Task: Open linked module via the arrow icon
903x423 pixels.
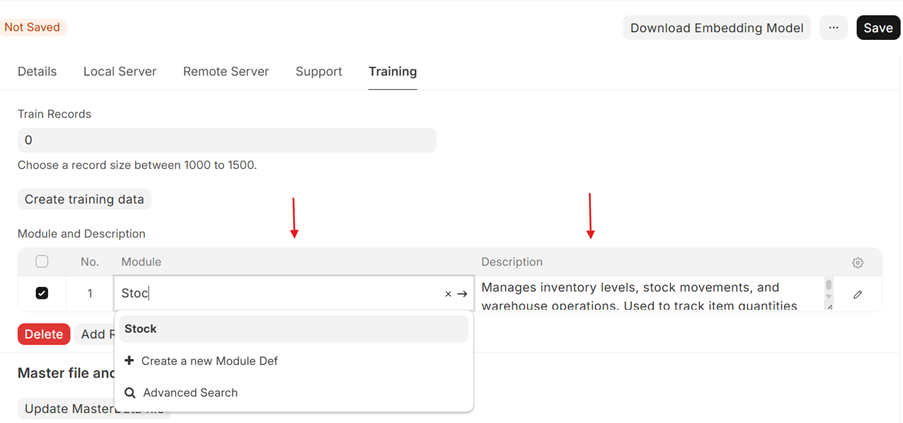Action: [x=462, y=294]
